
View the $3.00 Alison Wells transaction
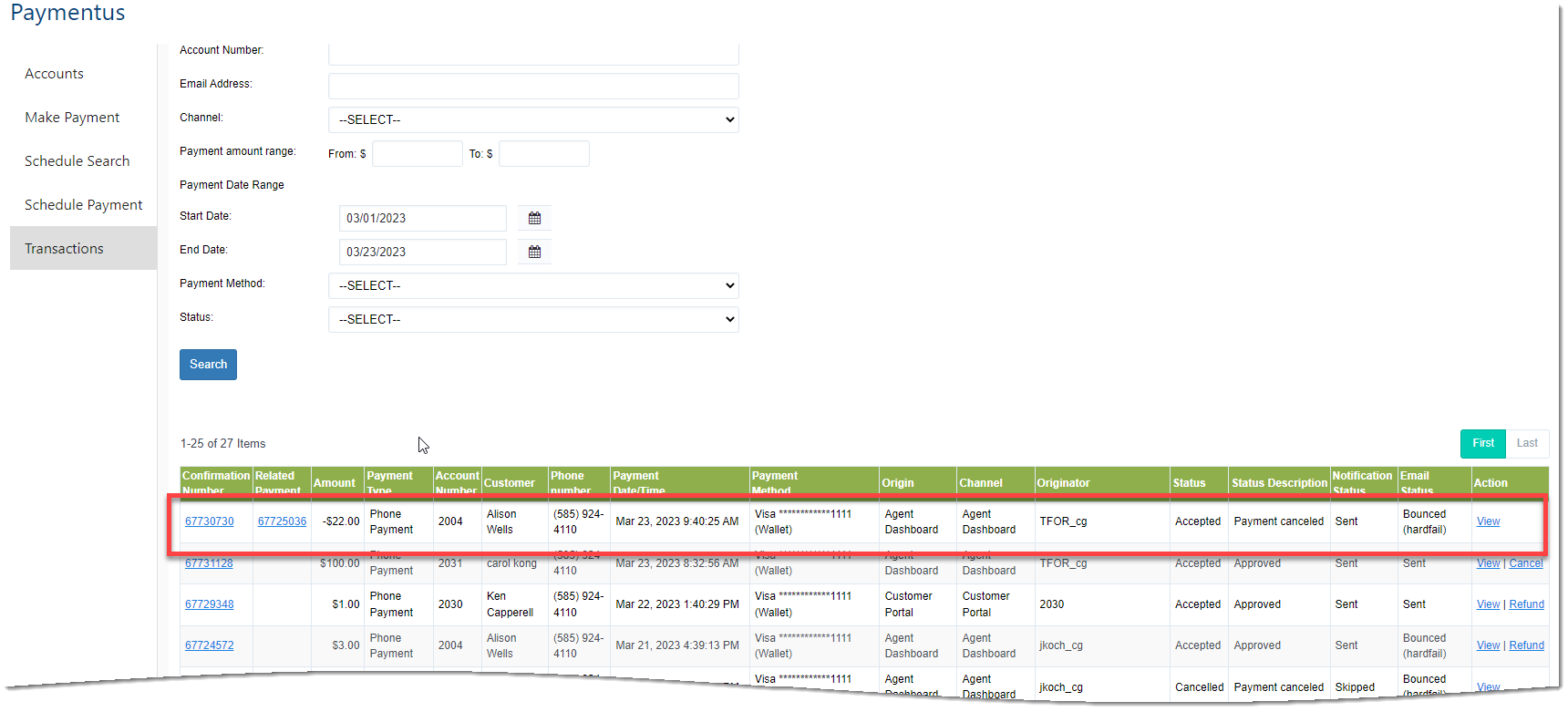pos(1488,645)
